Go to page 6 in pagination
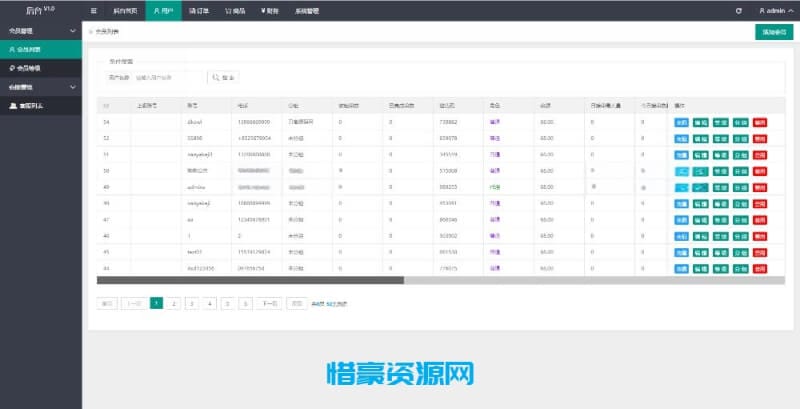Viewport: 800px width, 409px height. pyautogui.click(x=245, y=303)
